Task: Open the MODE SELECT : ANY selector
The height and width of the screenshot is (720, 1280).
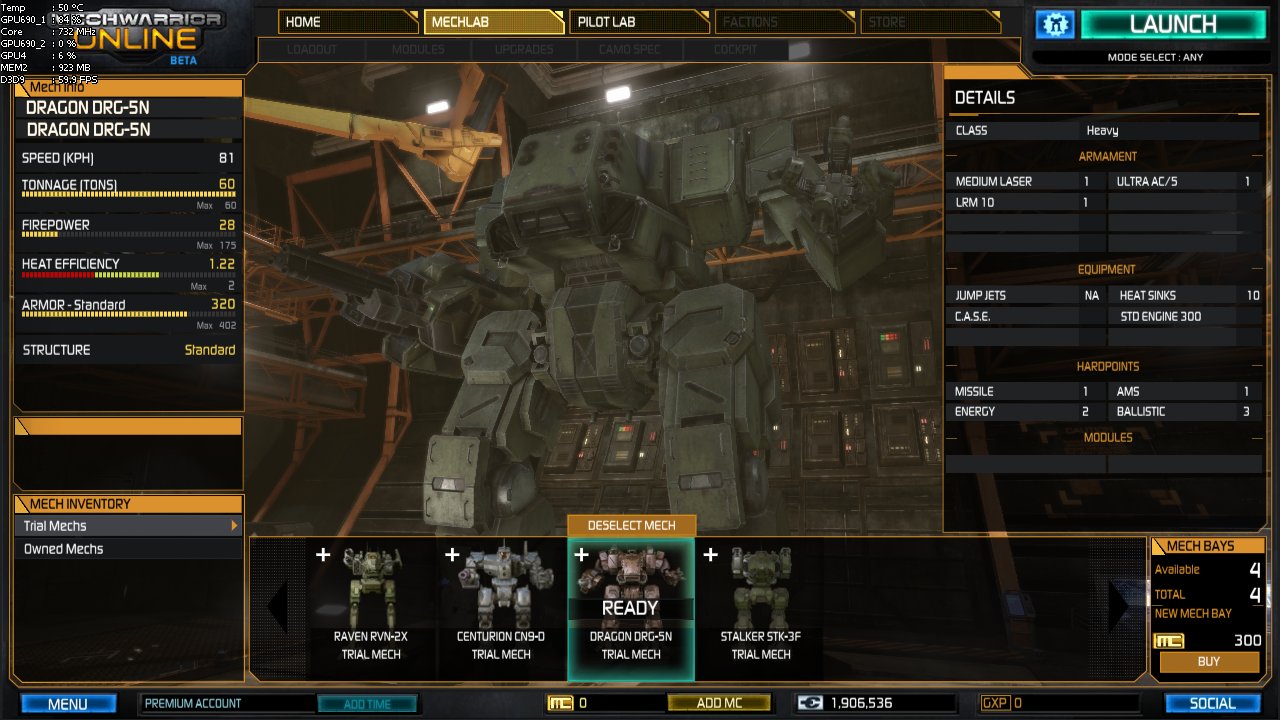Action: (x=1155, y=57)
